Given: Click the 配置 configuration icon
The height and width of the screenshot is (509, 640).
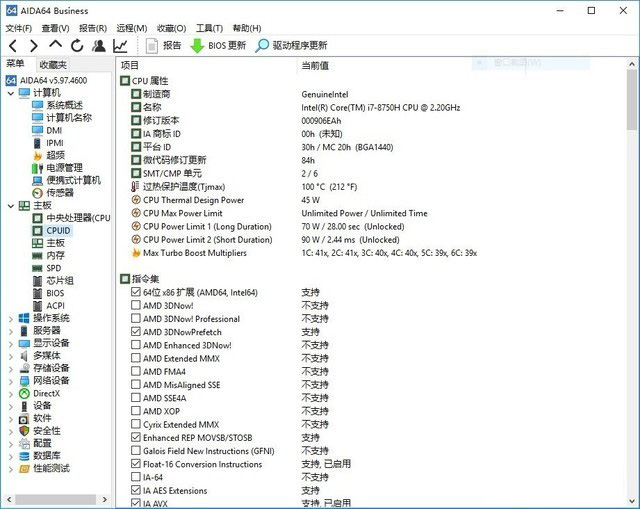Looking at the screenshot, I should pyautogui.click(x=24, y=443).
